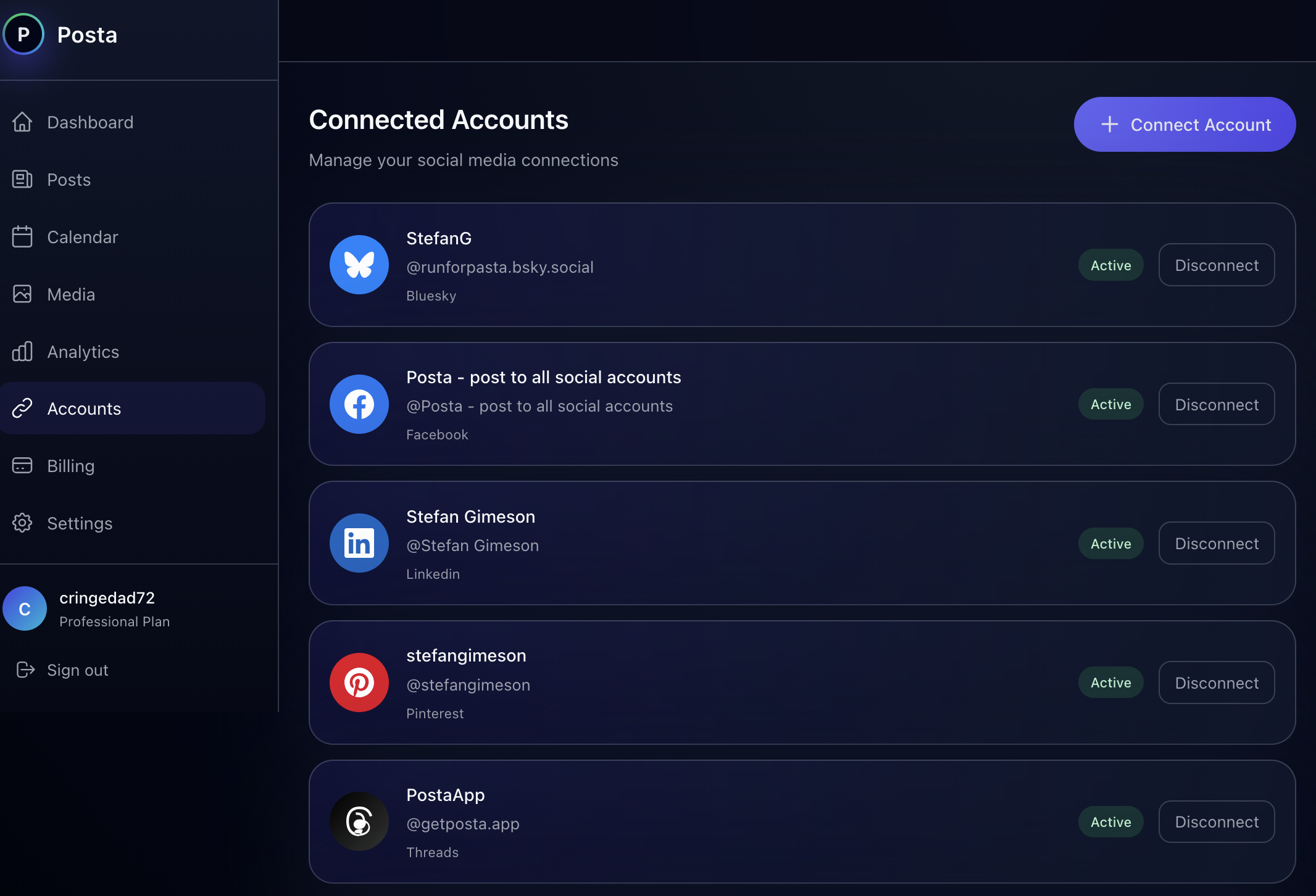Click the Pinterest logo icon

coord(359,682)
